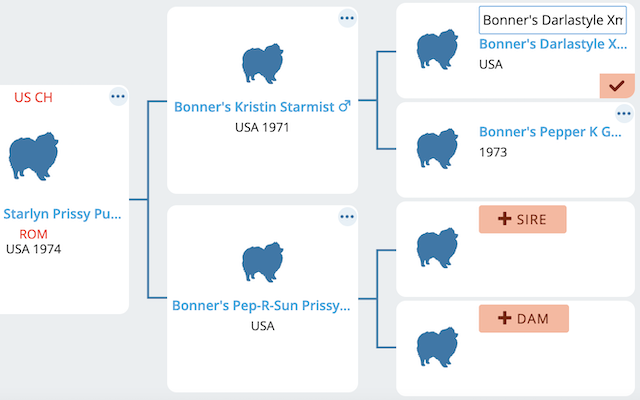
Task: Click the dog name input field
Action: [553, 20]
